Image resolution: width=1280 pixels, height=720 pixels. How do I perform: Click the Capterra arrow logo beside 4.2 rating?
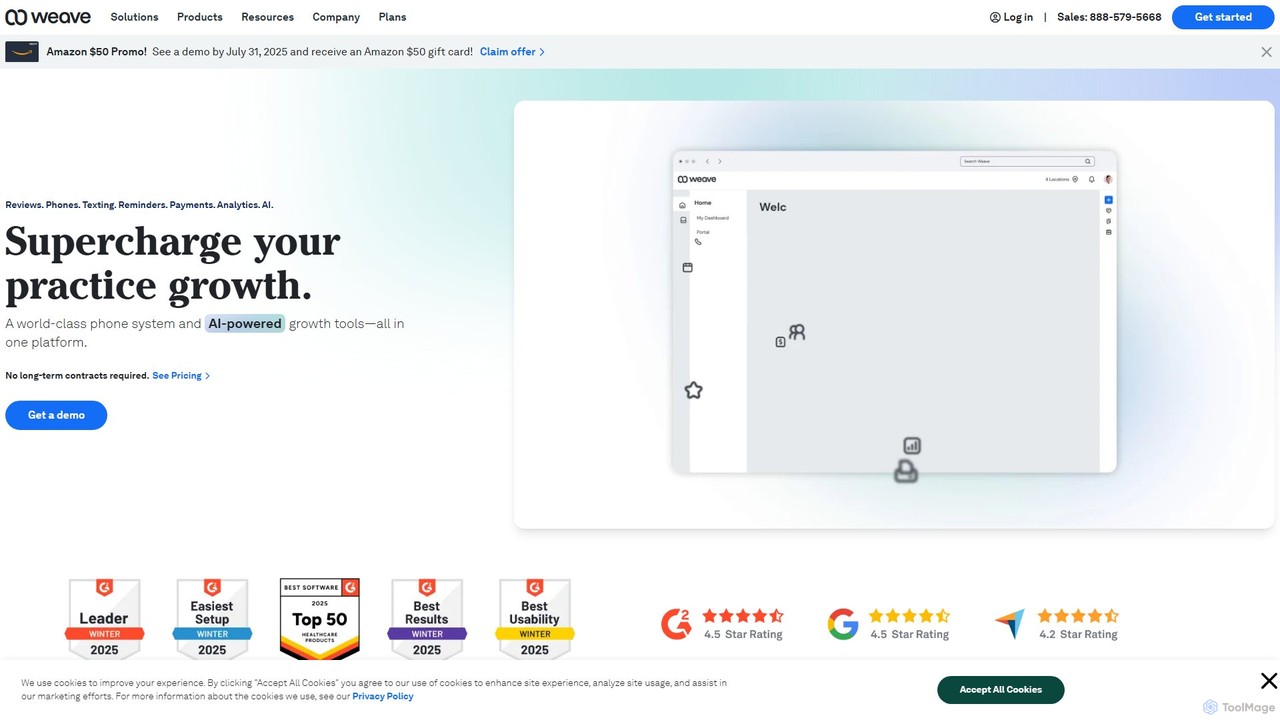pyautogui.click(x=1010, y=625)
